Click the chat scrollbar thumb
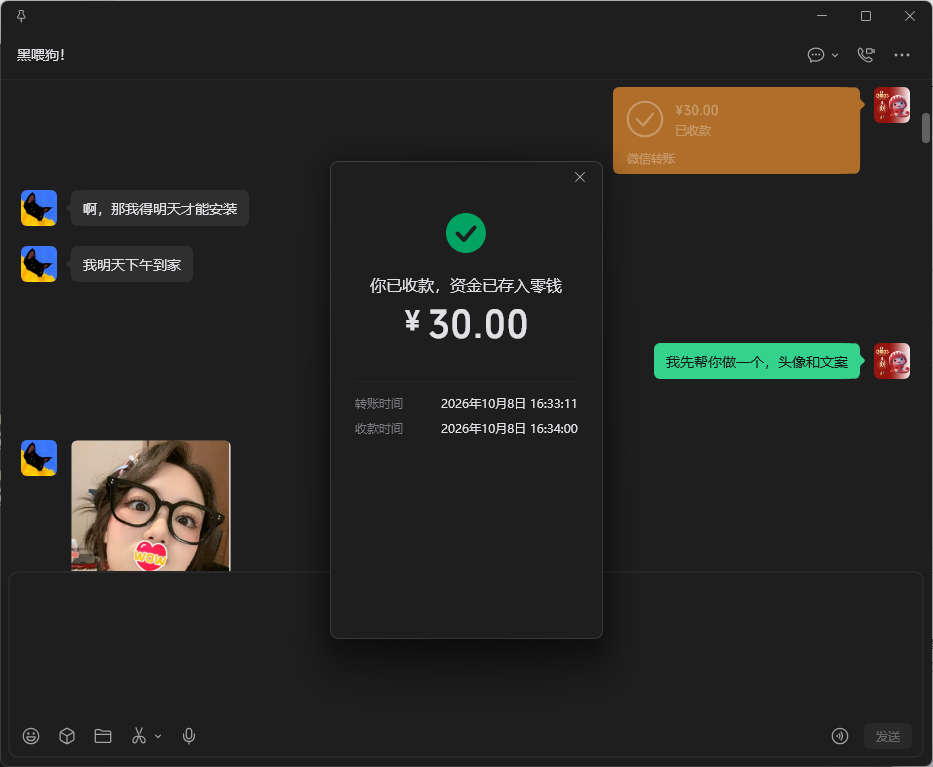 coord(926,128)
